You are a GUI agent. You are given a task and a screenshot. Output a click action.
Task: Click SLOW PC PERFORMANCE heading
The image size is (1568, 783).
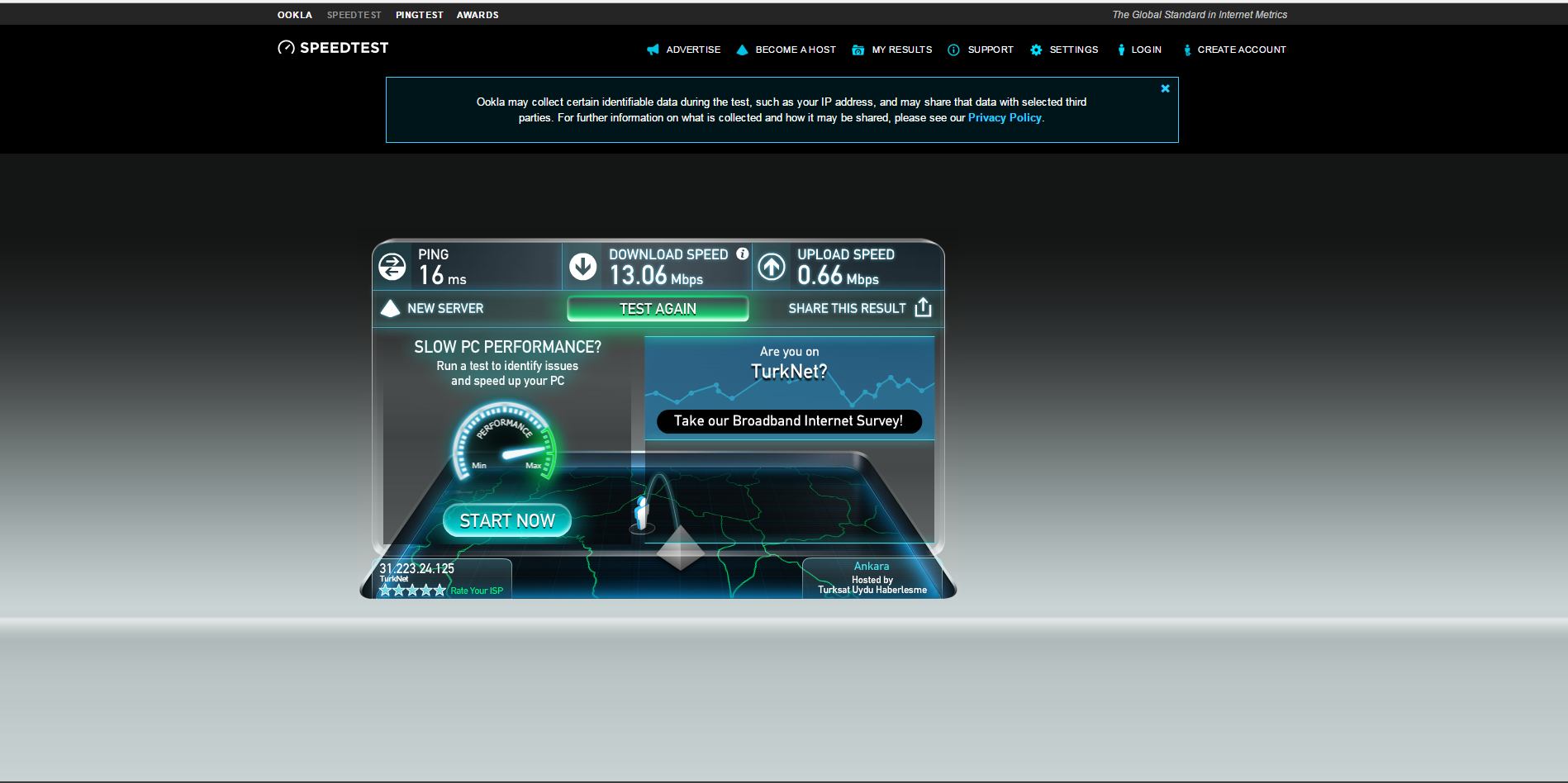click(x=507, y=347)
